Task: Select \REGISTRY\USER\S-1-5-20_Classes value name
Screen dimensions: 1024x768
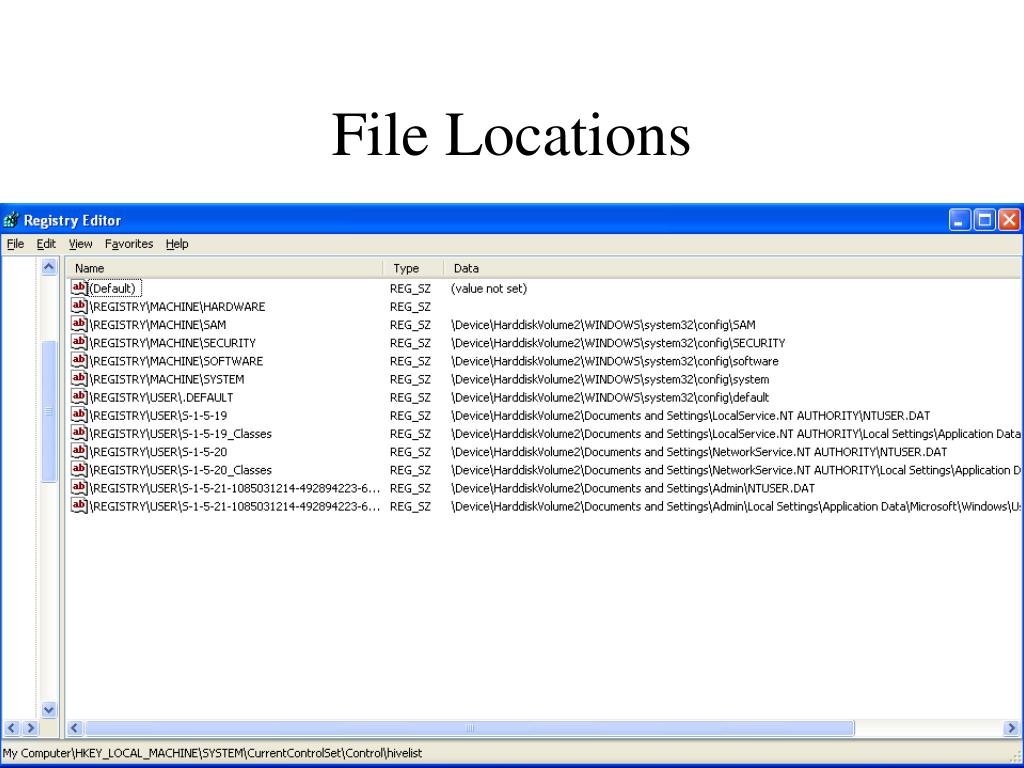Action: (x=180, y=470)
